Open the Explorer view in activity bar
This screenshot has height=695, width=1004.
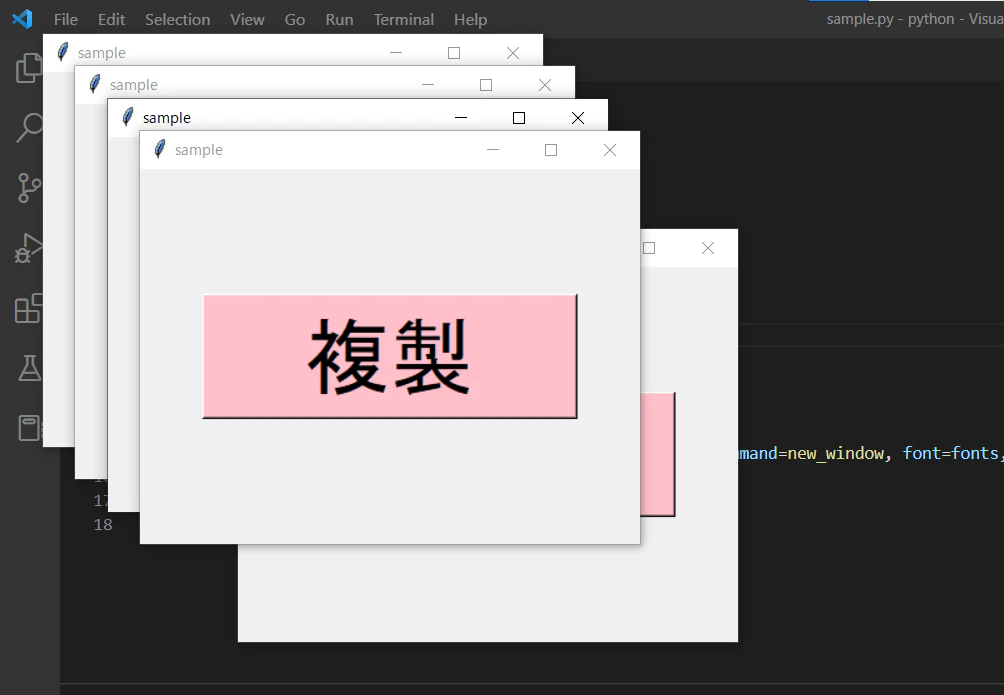(28, 68)
